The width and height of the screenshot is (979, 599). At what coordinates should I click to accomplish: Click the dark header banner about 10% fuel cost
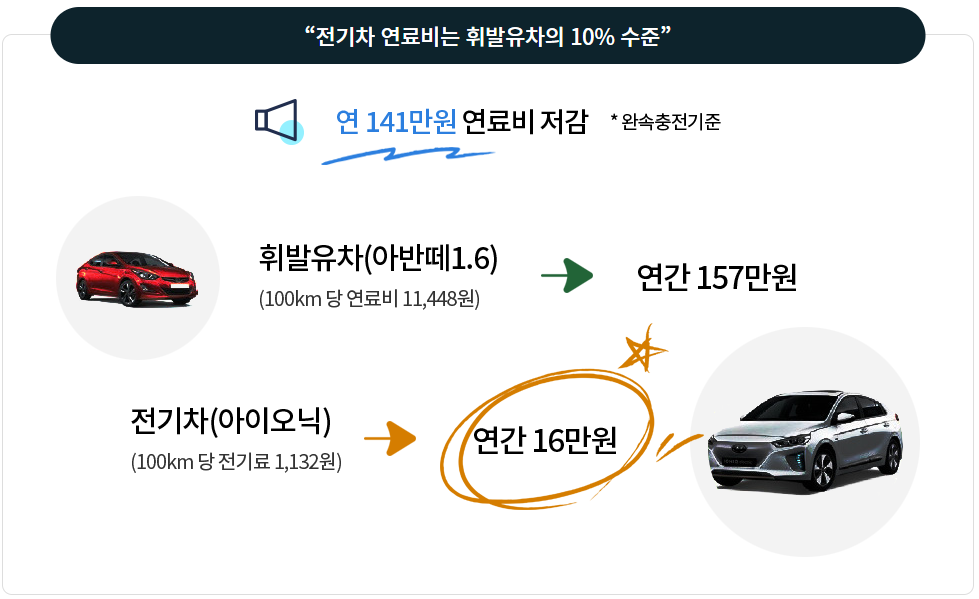[x=488, y=36]
